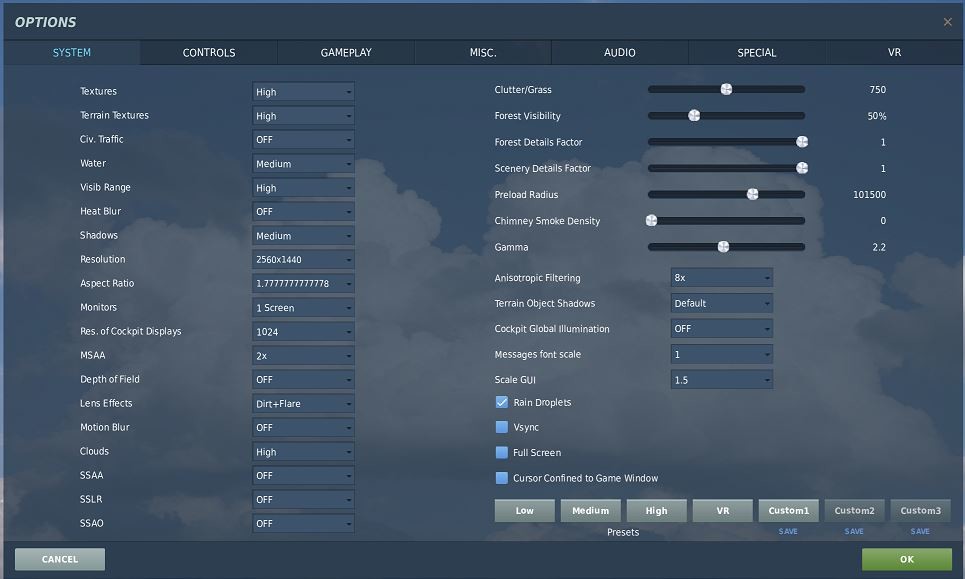Click the Chimney Smoke Density slider handle
This screenshot has width=965, height=579.
[x=651, y=221]
